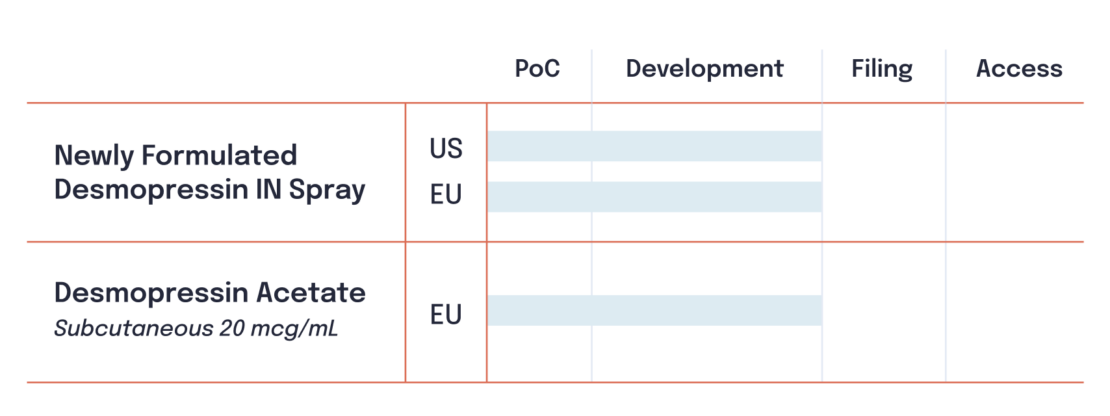Click empty Filing cell in IN Spray row
The height and width of the screenshot is (416, 1110).
883,173
